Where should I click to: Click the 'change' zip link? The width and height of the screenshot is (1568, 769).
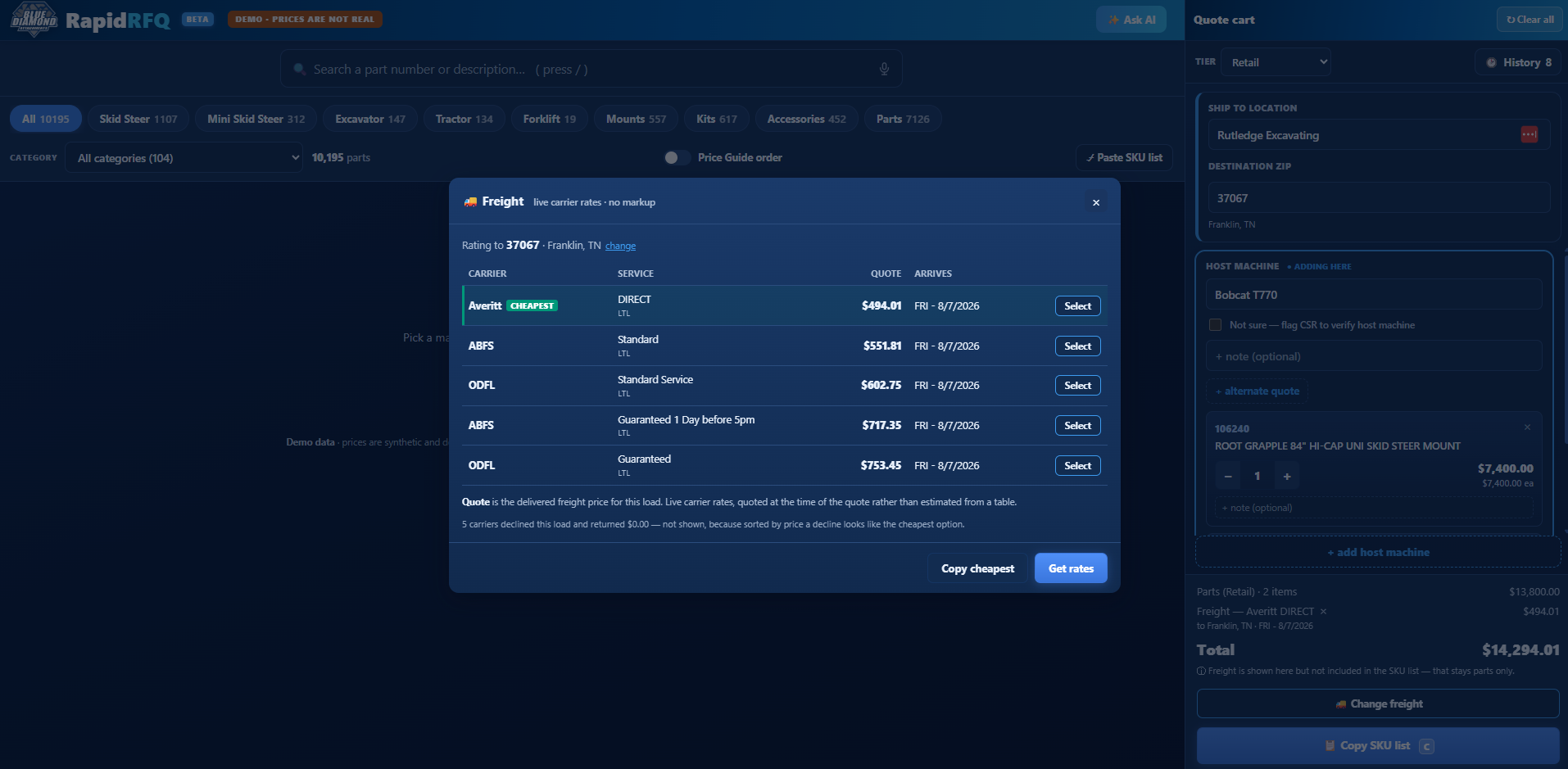(620, 246)
